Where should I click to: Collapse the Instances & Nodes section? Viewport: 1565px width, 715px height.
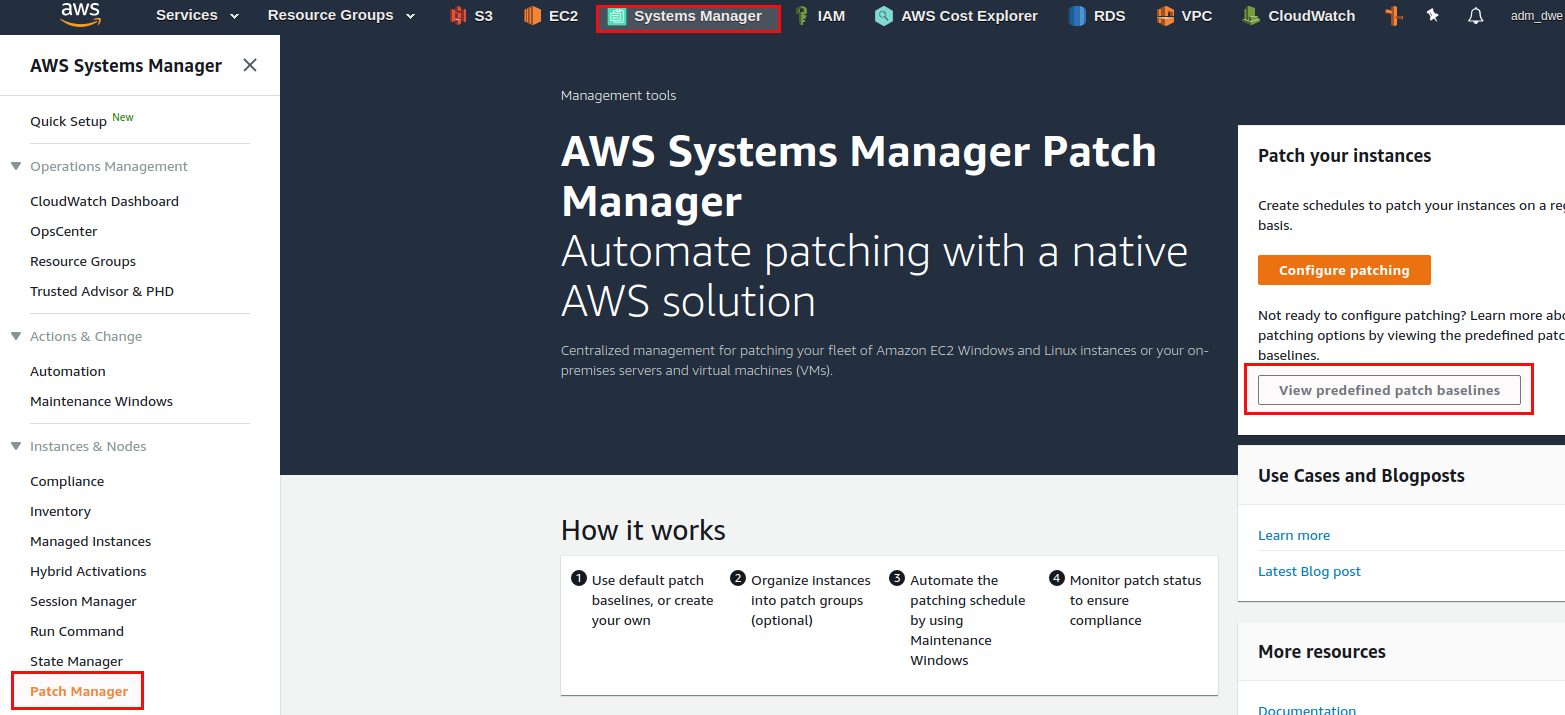click(16, 446)
